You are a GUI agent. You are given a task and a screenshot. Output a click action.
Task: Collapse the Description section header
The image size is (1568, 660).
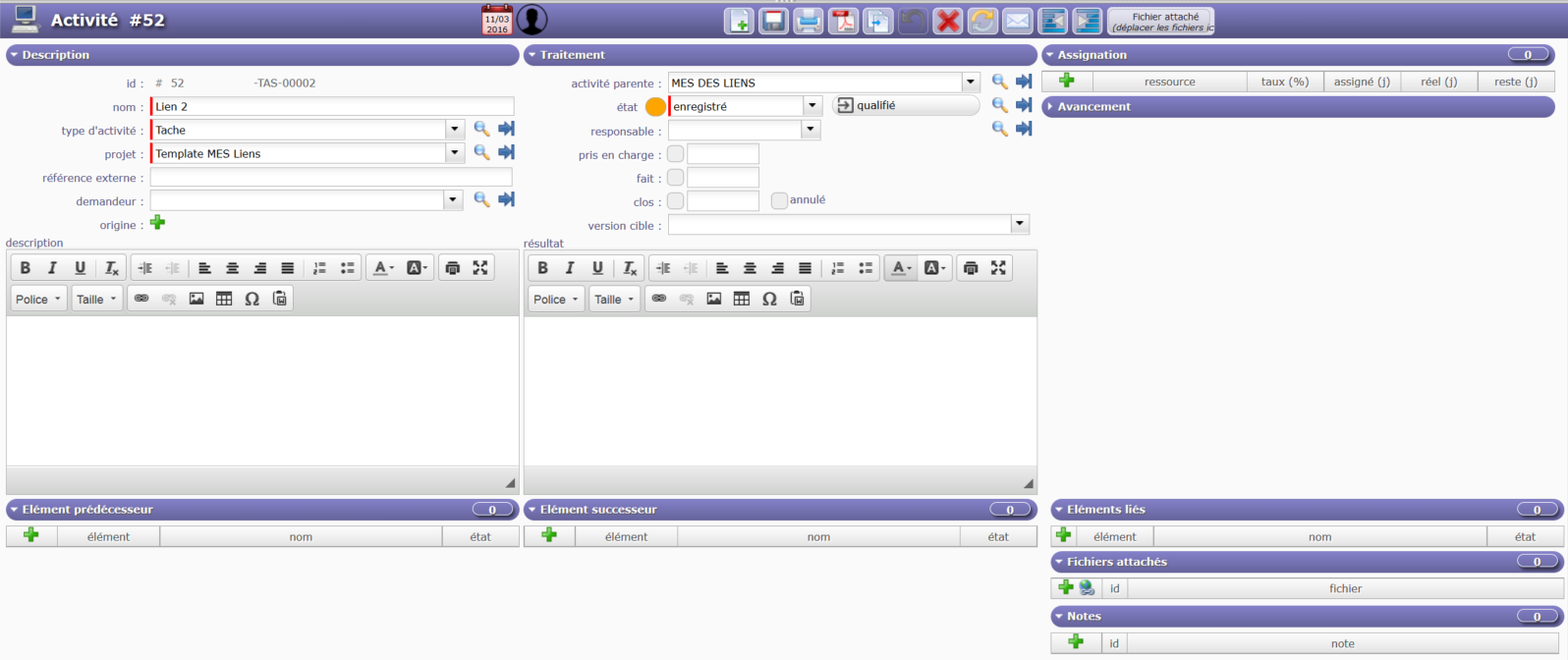click(x=55, y=55)
